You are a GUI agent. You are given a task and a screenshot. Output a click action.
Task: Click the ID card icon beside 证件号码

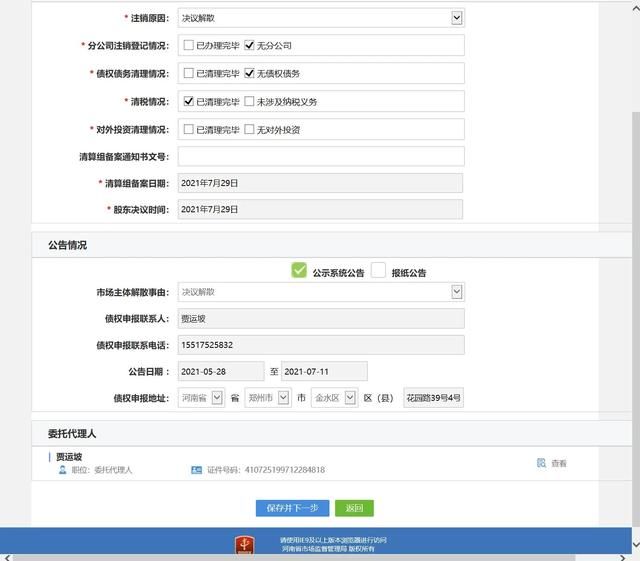pos(196,469)
